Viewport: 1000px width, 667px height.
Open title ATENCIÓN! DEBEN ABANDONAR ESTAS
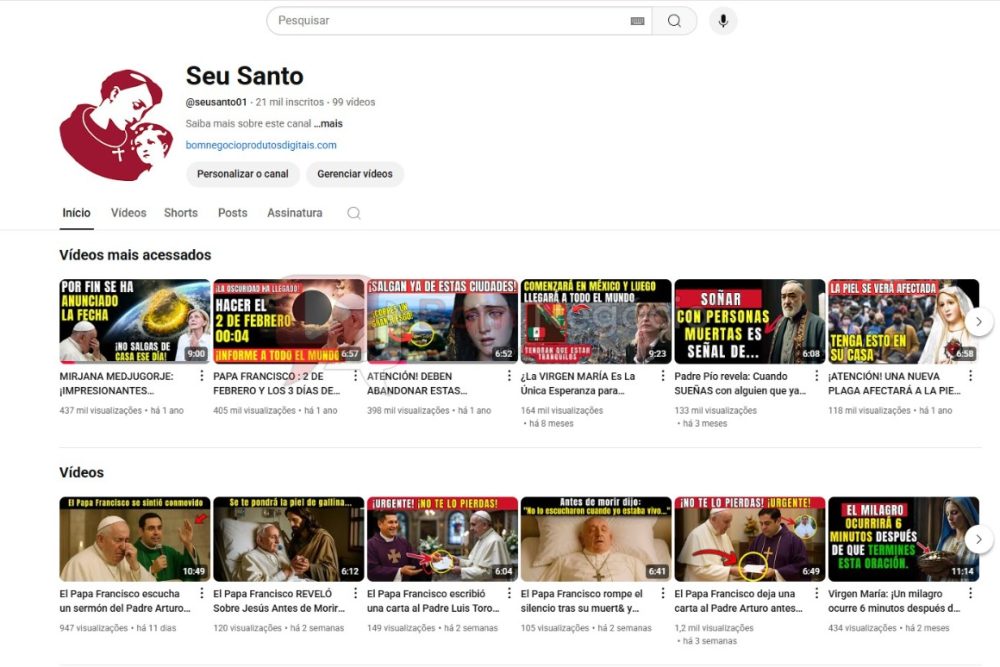[417, 383]
